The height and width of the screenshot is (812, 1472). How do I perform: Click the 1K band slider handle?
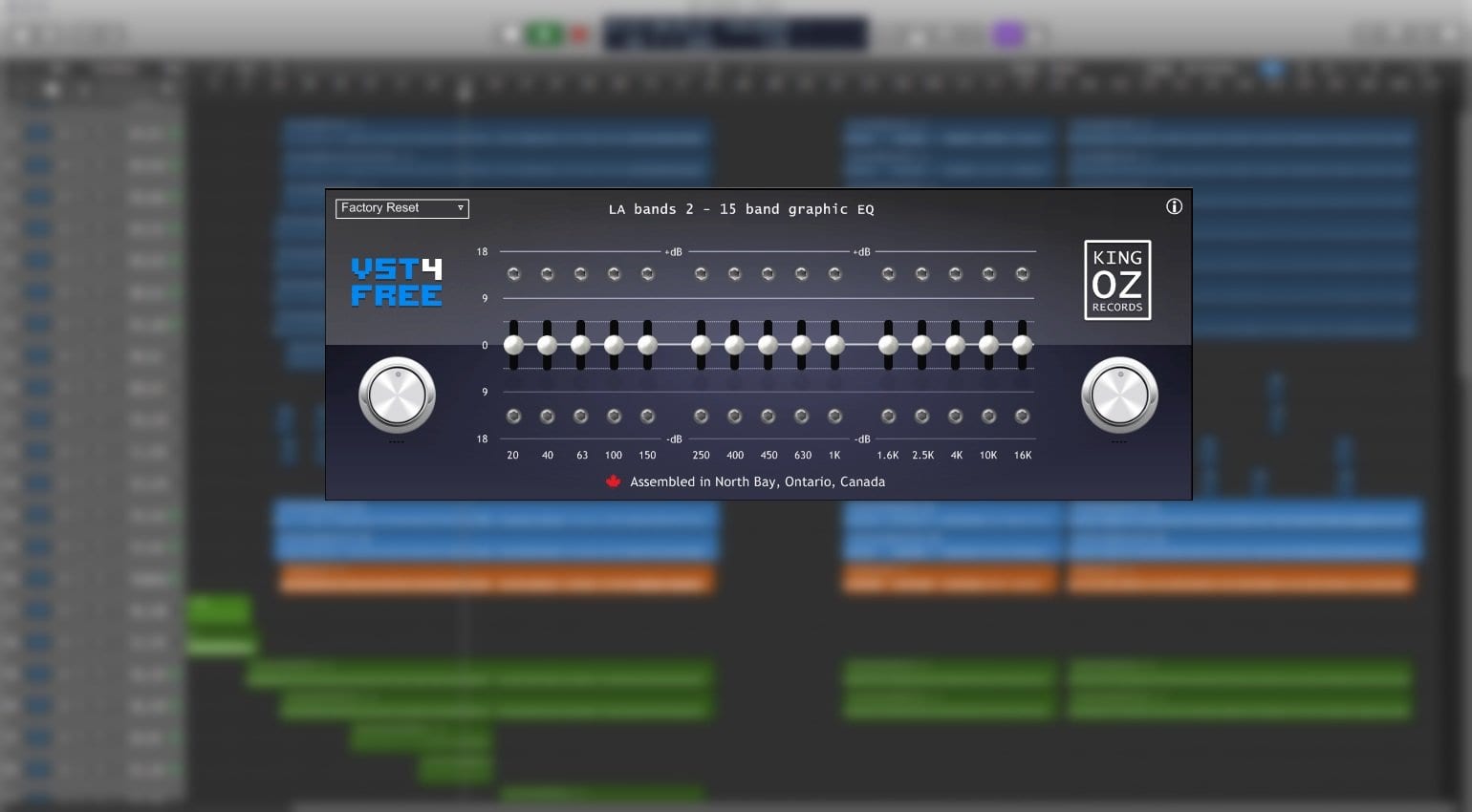834,345
